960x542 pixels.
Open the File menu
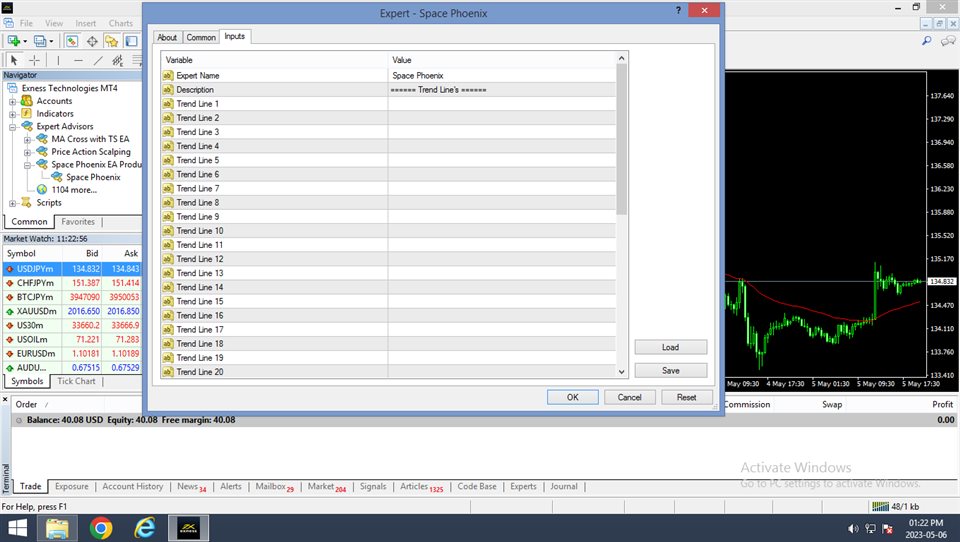26,23
